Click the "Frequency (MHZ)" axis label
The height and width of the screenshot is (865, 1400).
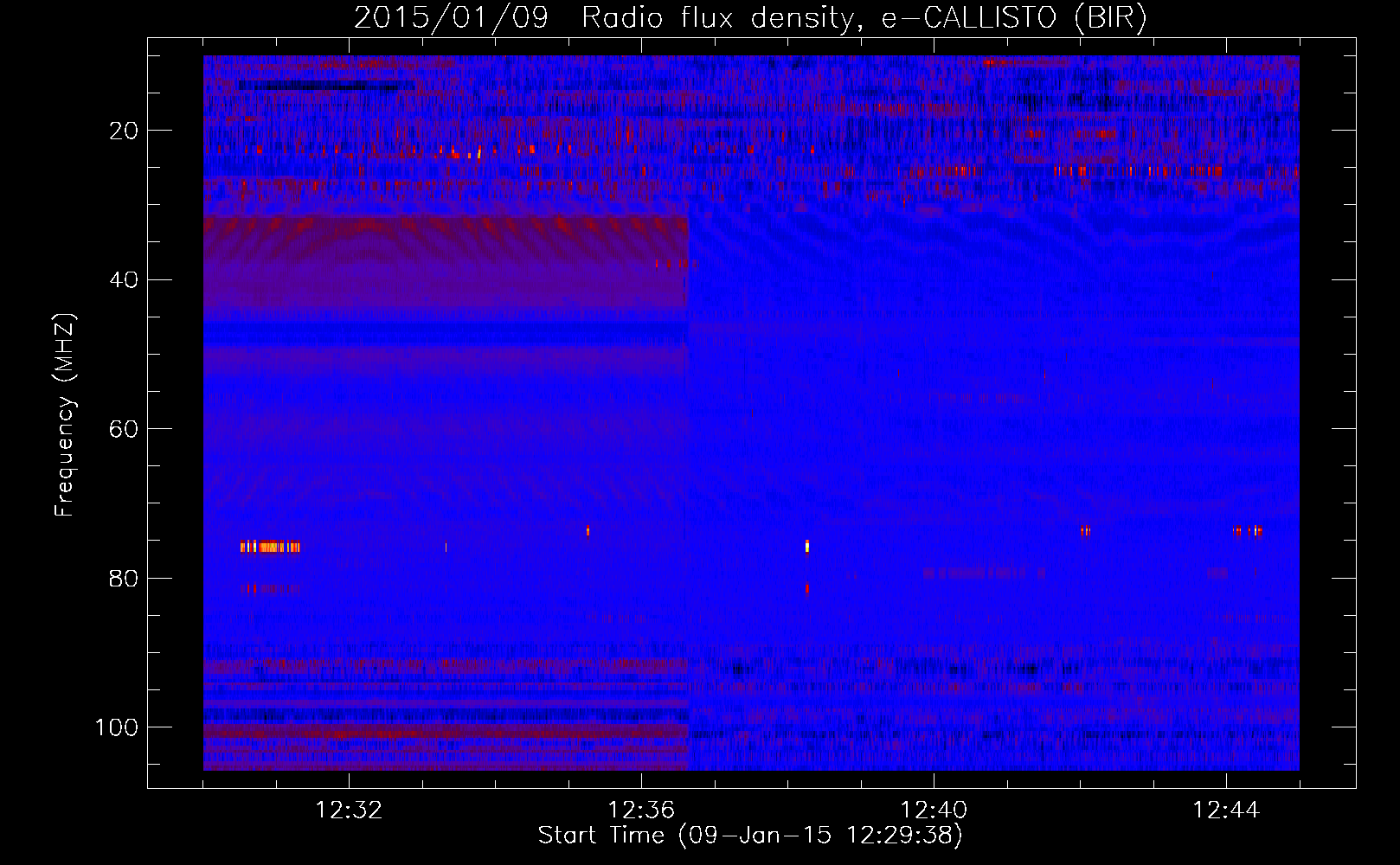tap(65, 415)
